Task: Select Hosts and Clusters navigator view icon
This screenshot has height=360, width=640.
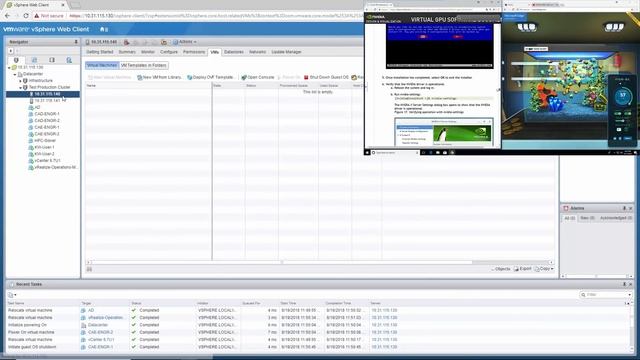Action: click(16, 60)
